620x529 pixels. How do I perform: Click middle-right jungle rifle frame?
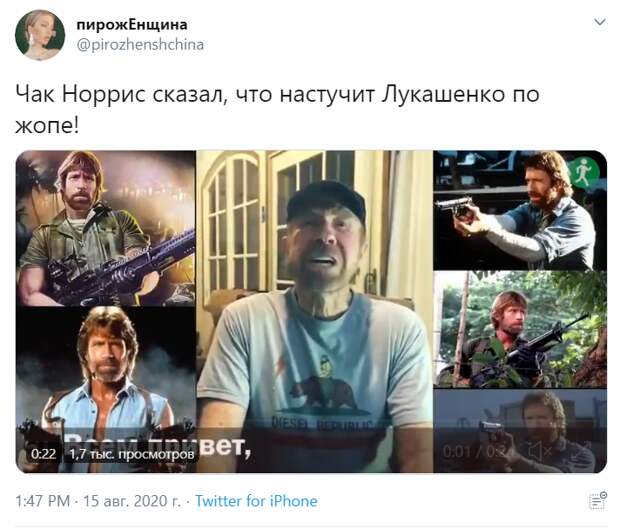(x=520, y=329)
